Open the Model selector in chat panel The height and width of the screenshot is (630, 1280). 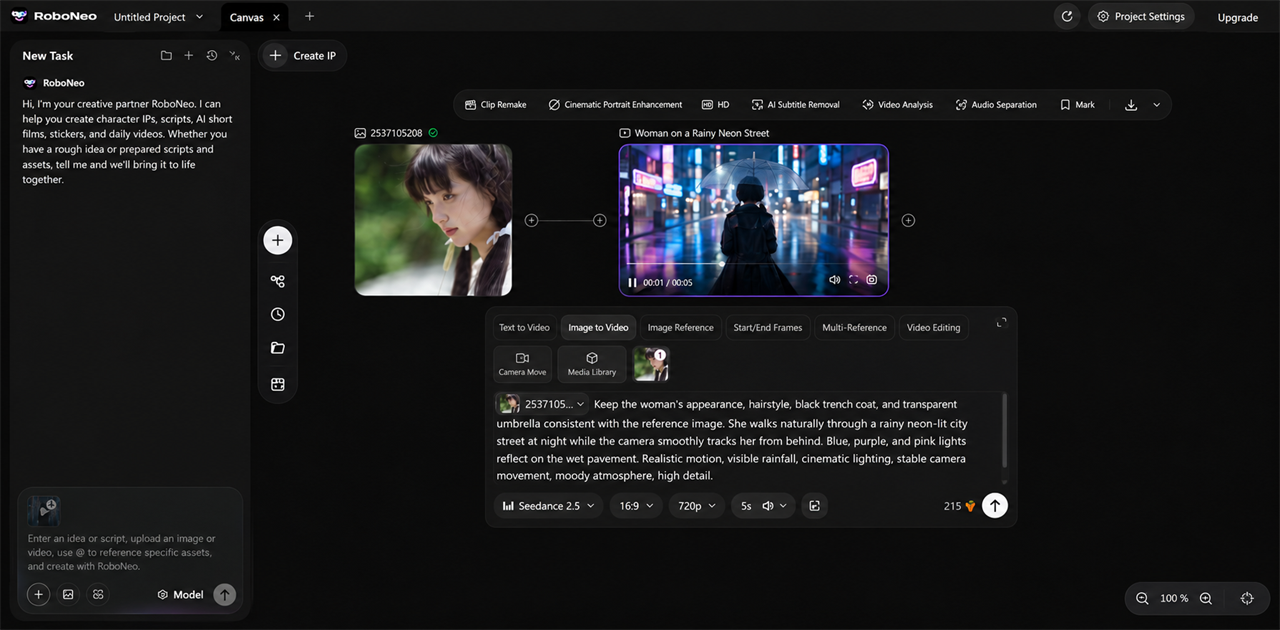180,594
